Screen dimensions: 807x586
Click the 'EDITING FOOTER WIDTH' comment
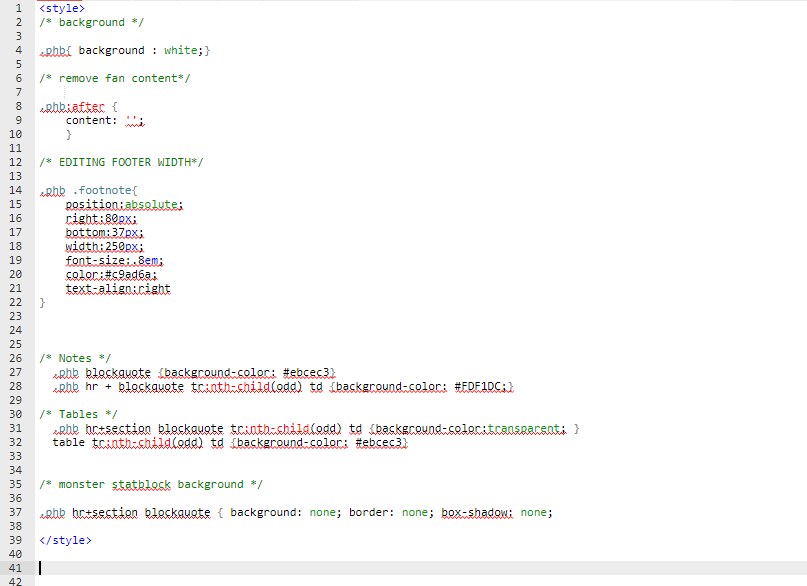(x=121, y=162)
